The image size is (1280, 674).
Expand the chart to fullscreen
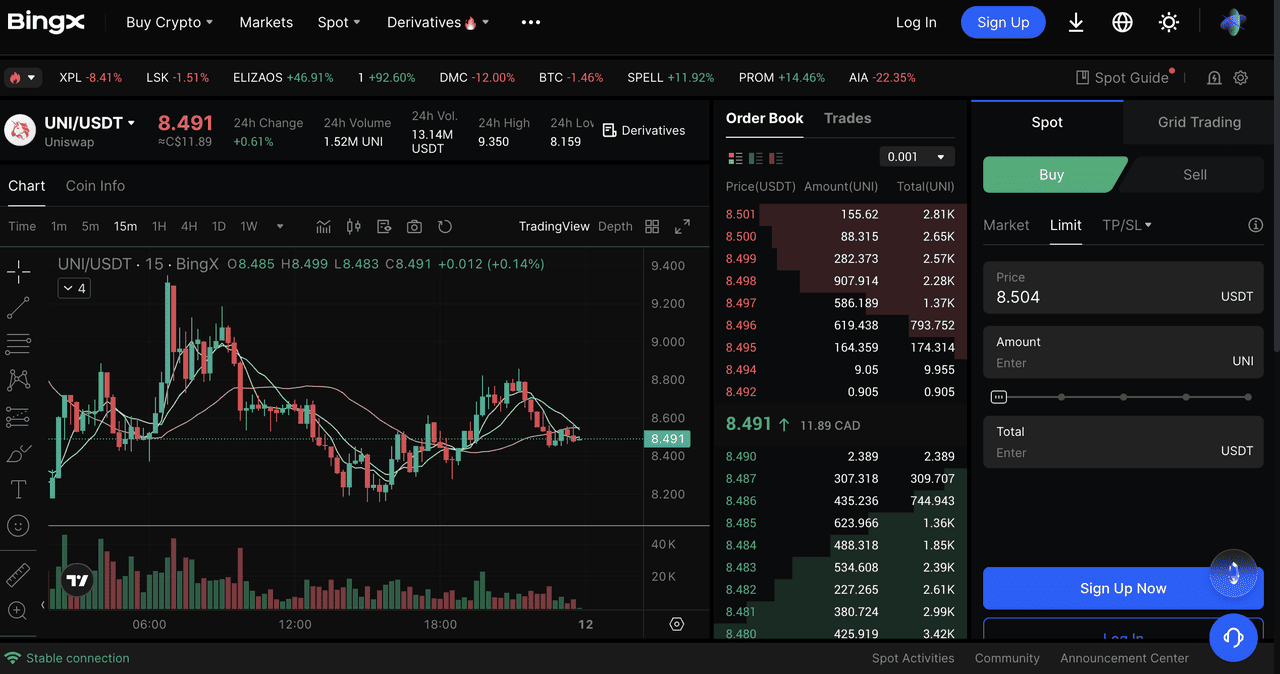click(682, 227)
